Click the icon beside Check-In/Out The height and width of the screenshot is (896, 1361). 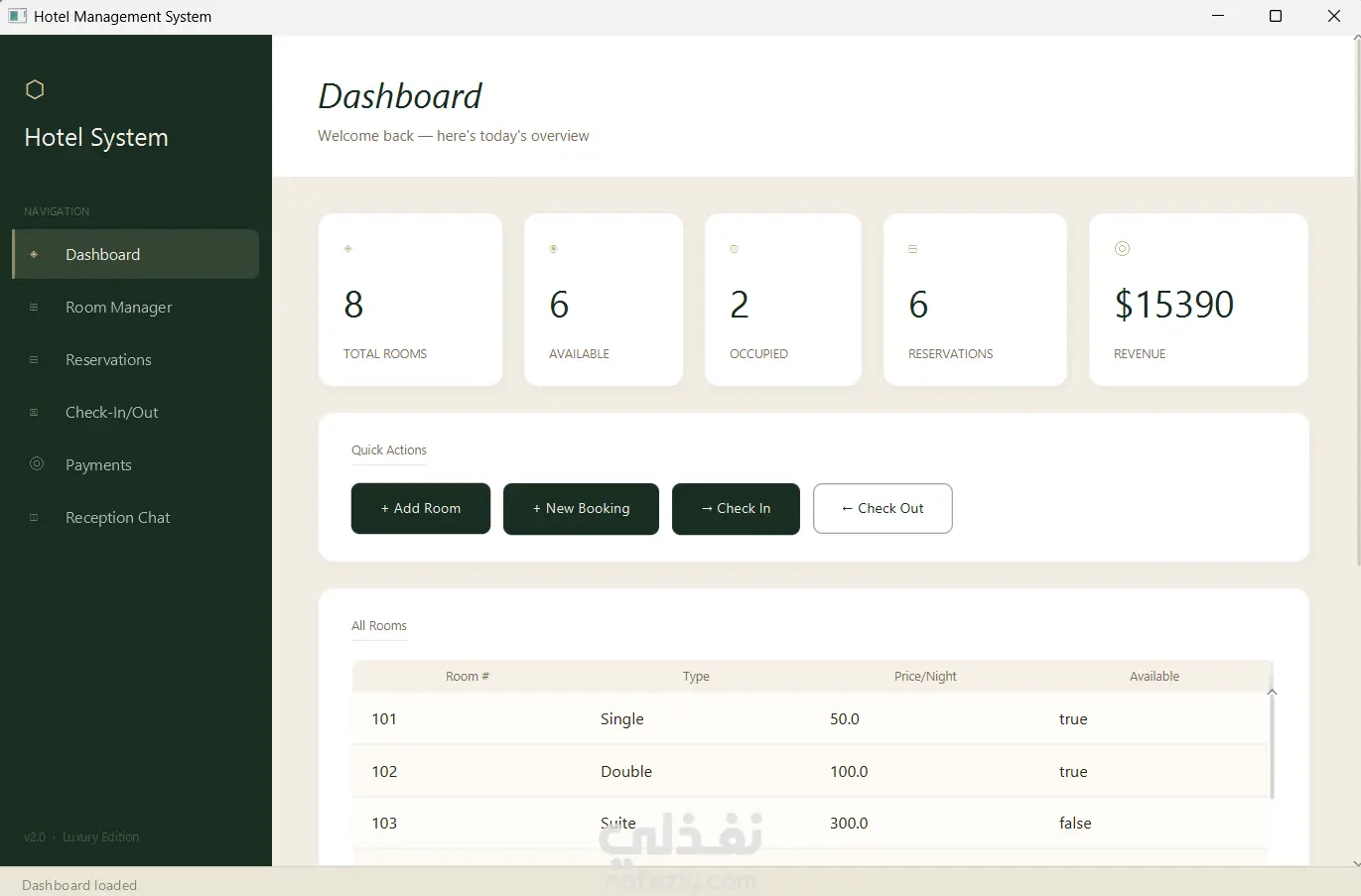point(34,412)
